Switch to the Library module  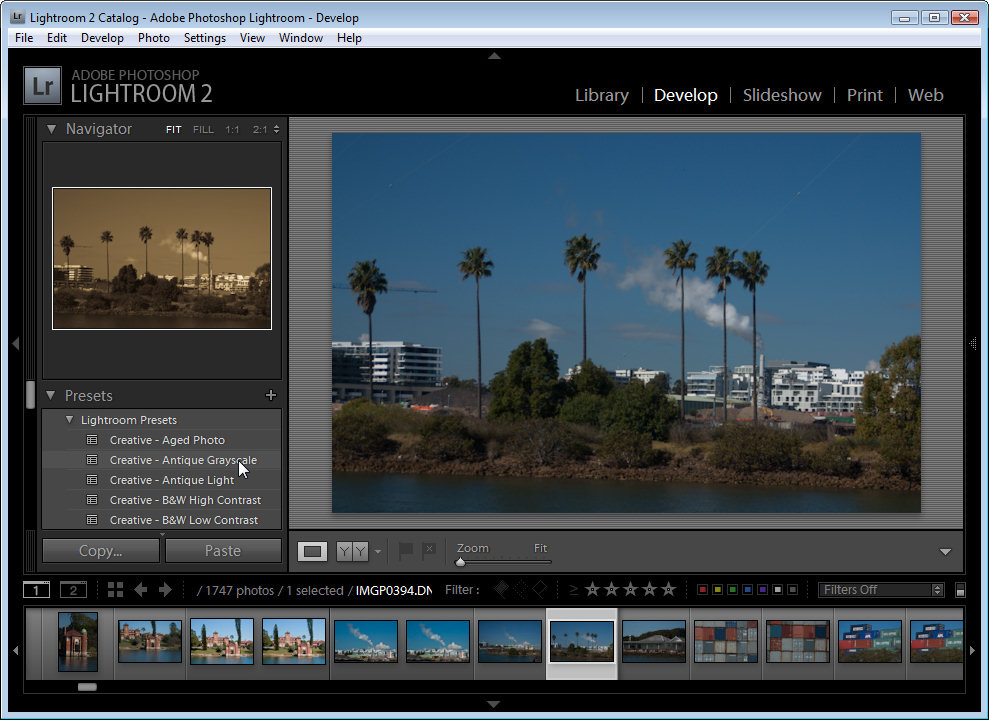(602, 95)
